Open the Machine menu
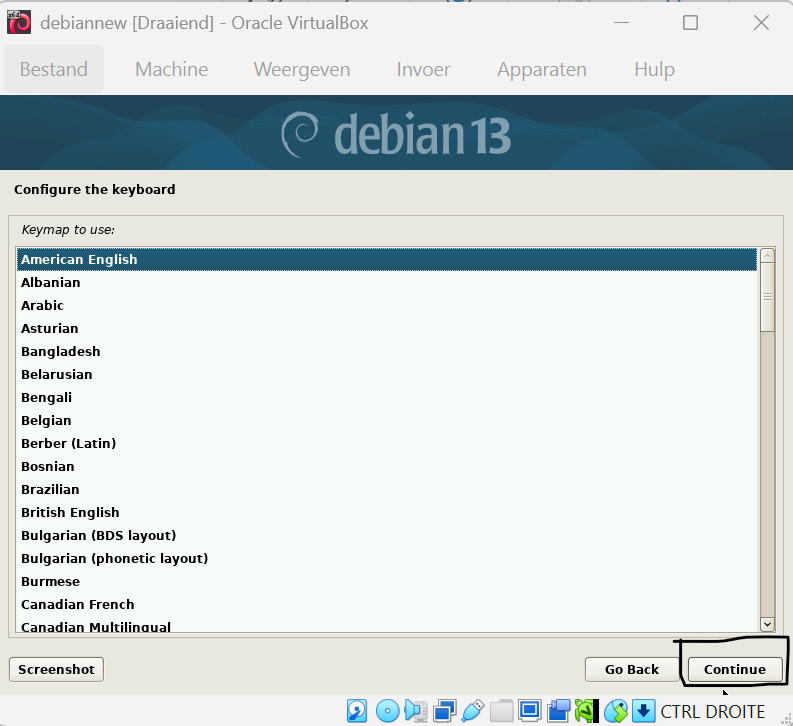The image size is (793, 726). tap(171, 69)
